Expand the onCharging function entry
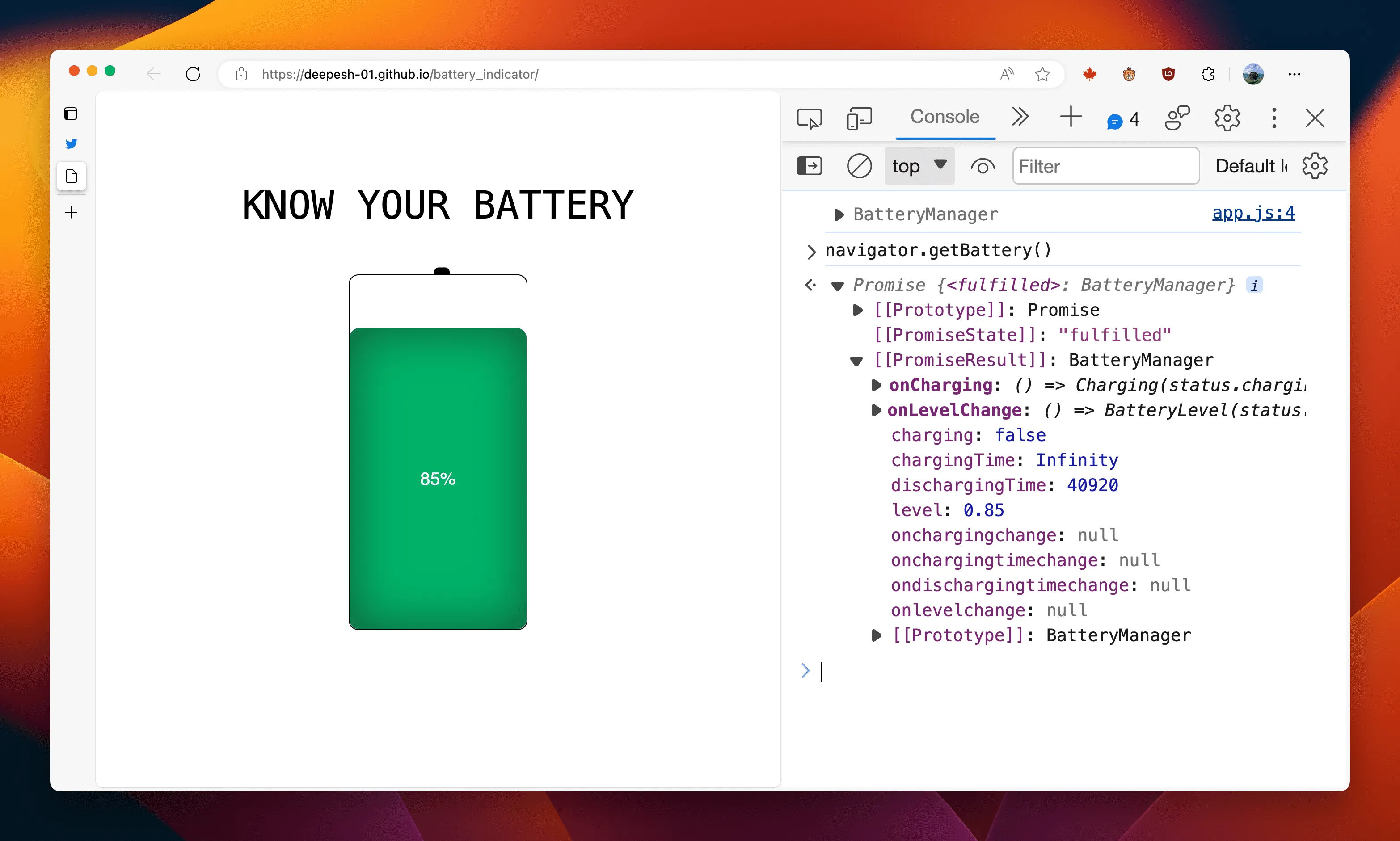 (x=876, y=385)
